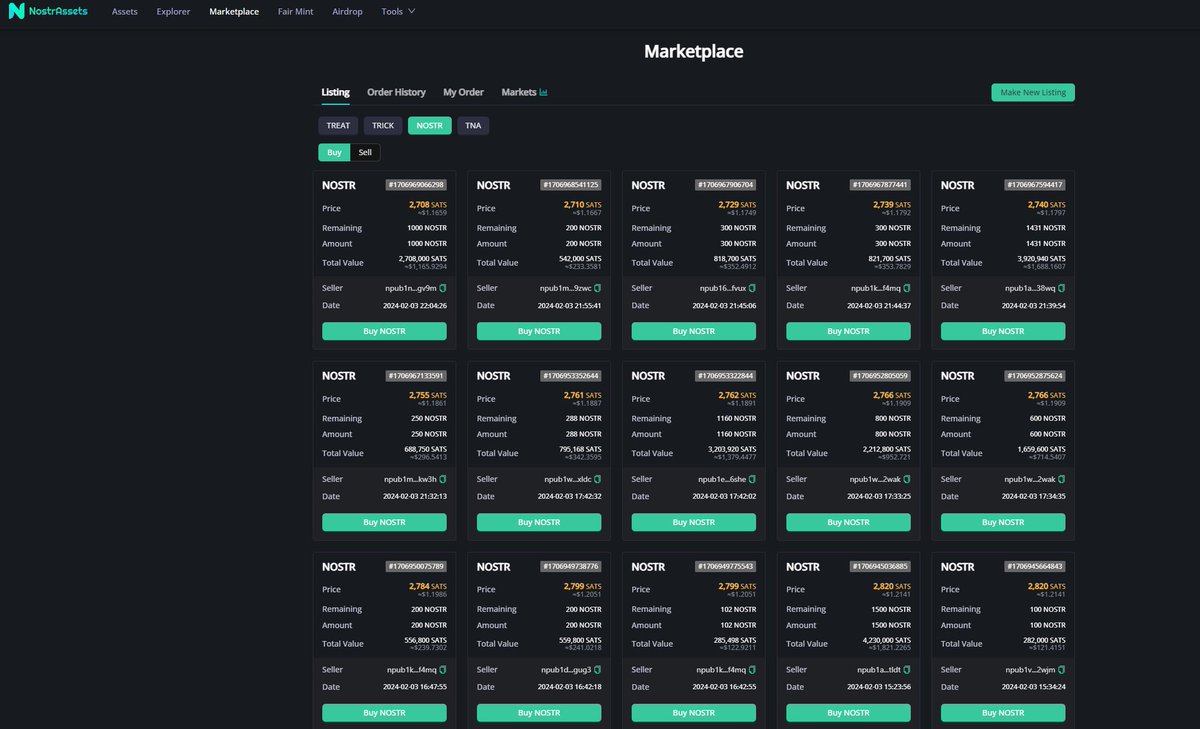Click the NostrAssets logo
The height and width of the screenshot is (729, 1200).
click(x=48, y=12)
